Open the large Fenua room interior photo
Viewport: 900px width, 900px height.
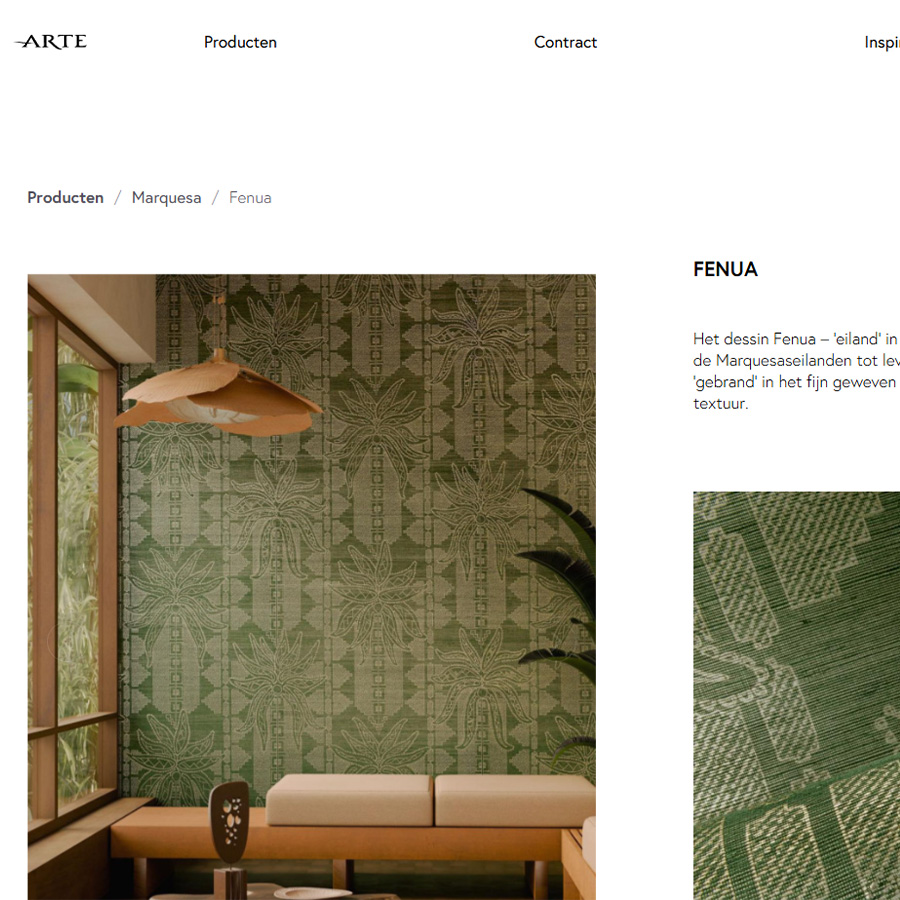312,587
